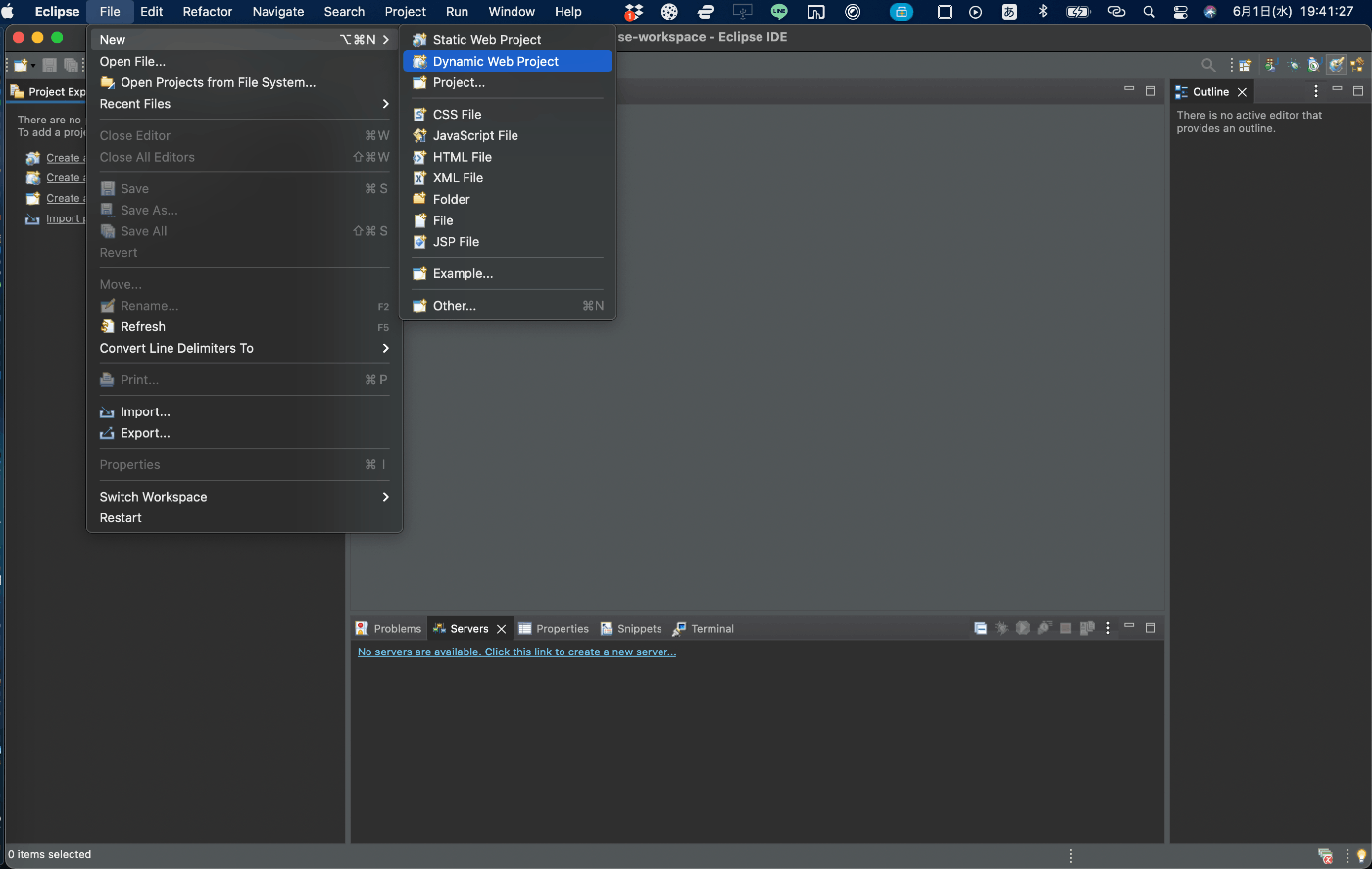Click the Outline view tab icon
The width and height of the screenshot is (1372, 869).
coord(1182,91)
